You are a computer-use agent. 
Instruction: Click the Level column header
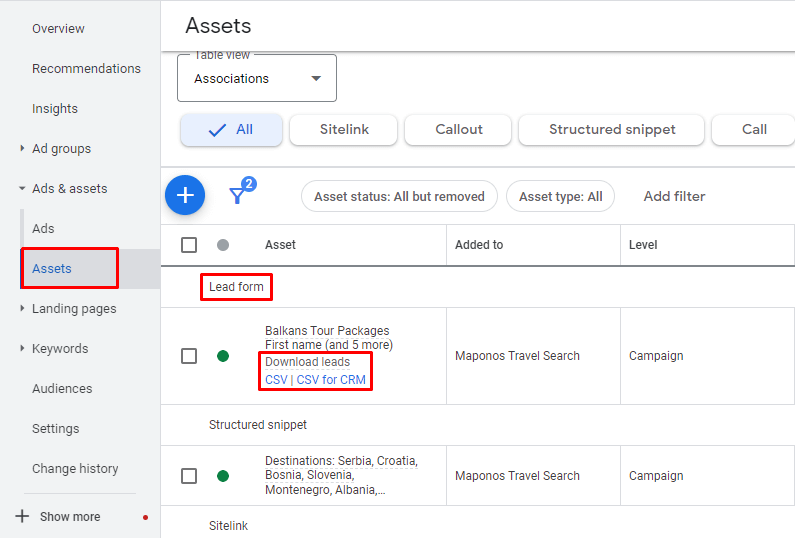643,245
